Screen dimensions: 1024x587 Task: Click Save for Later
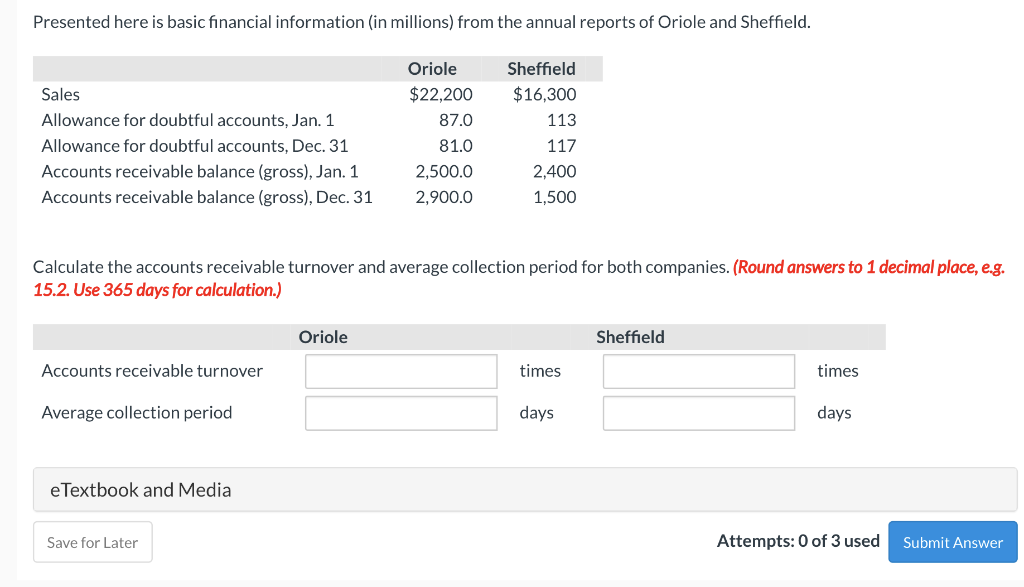pos(92,542)
